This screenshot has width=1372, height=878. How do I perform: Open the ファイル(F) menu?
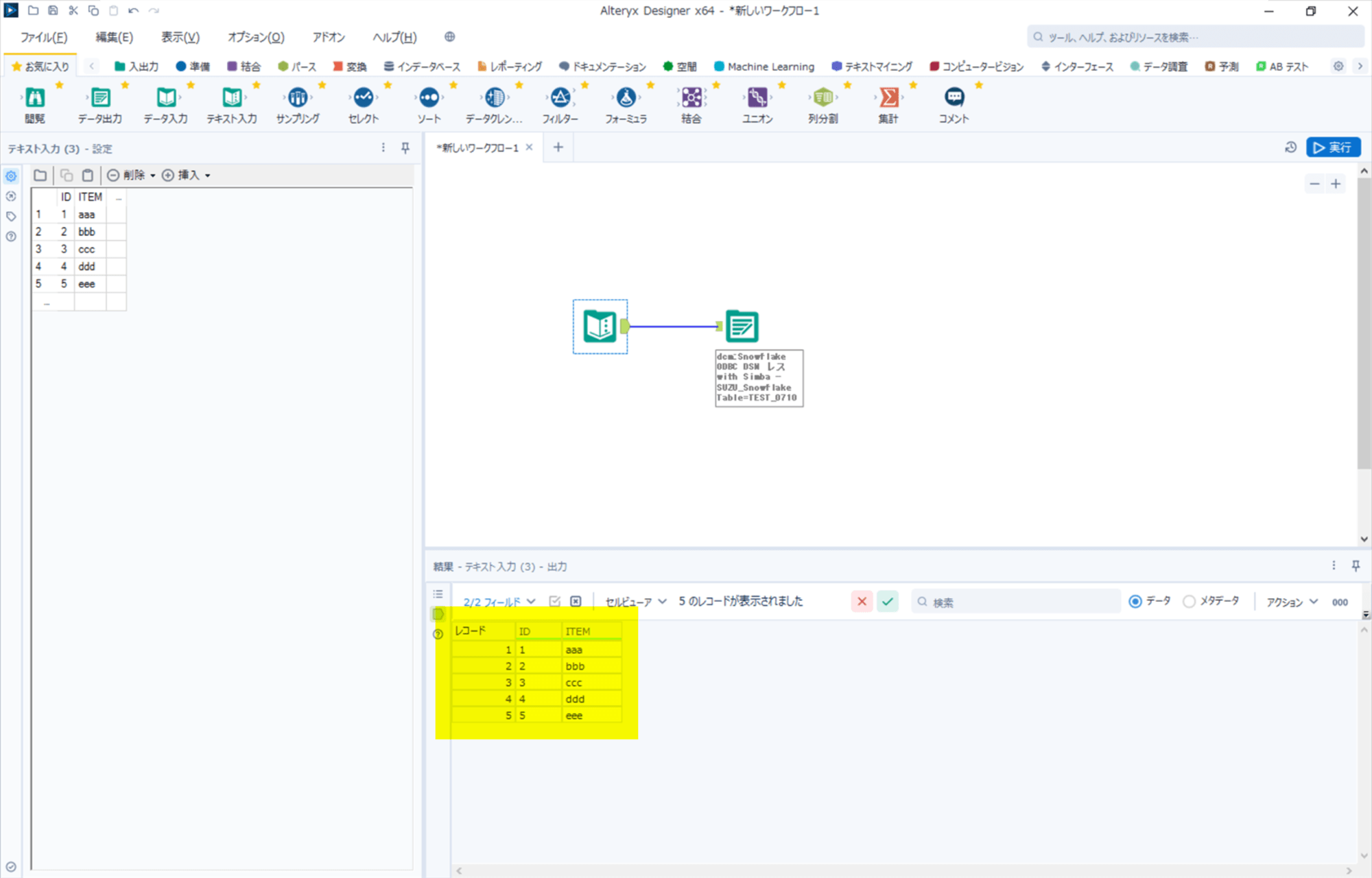tap(44, 37)
